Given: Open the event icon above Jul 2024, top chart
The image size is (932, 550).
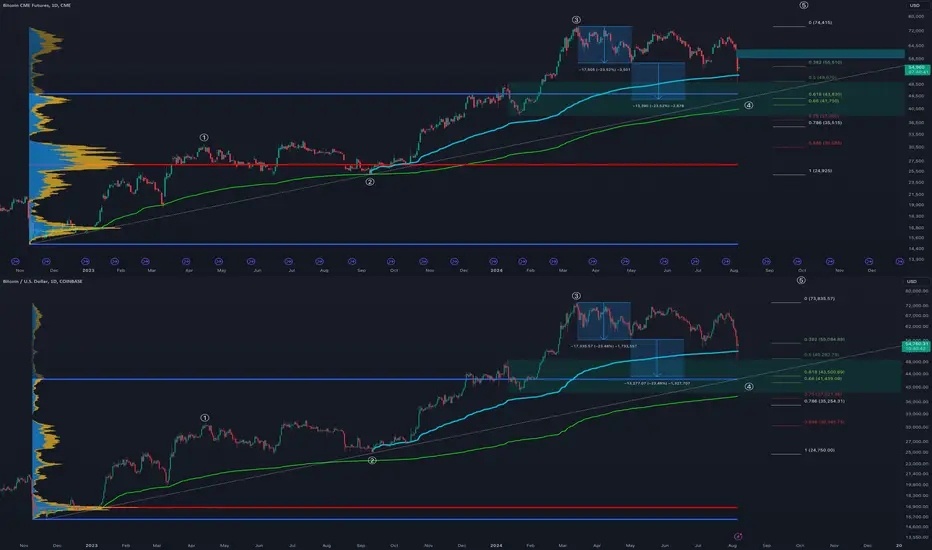Looking at the screenshot, I should 695,261.
